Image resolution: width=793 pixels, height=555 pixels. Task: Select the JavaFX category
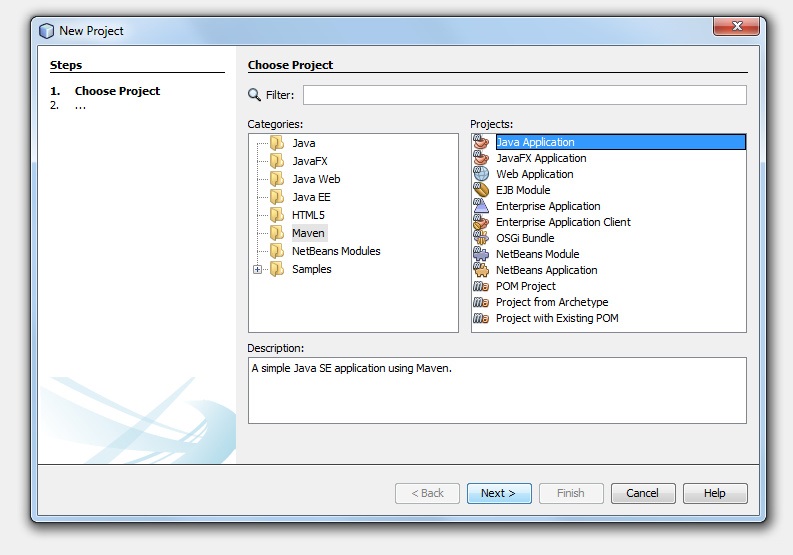[310, 161]
